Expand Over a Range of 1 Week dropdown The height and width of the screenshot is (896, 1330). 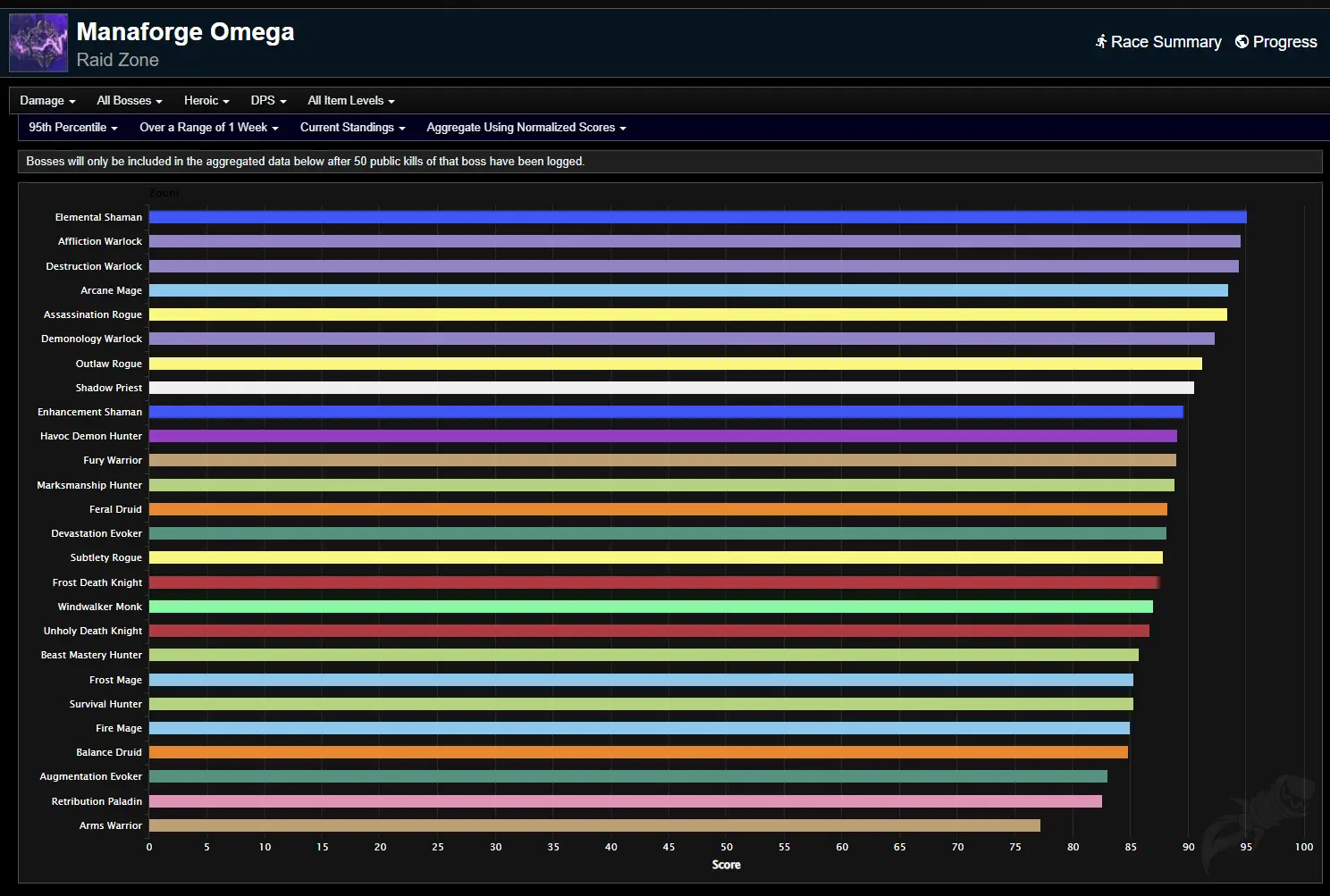tap(209, 128)
